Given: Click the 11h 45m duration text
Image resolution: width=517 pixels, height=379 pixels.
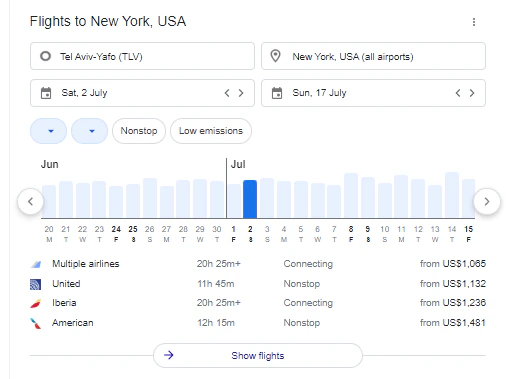Looking at the screenshot, I should point(216,284).
